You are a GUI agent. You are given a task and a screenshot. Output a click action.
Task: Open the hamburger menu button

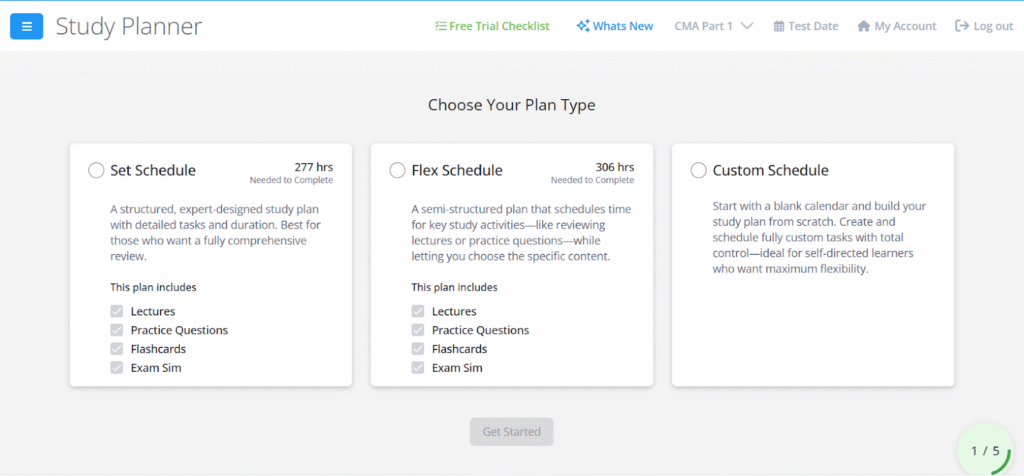(x=26, y=26)
